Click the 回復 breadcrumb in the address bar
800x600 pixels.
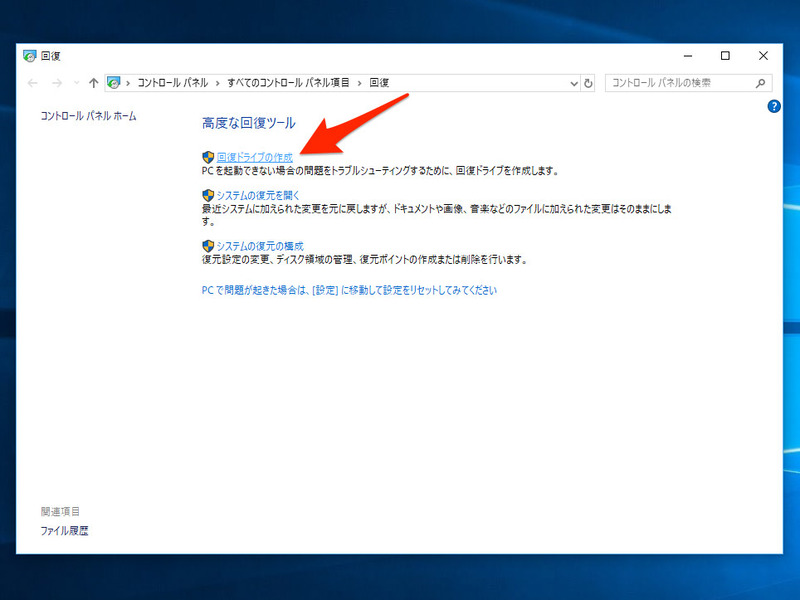click(379, 83)
